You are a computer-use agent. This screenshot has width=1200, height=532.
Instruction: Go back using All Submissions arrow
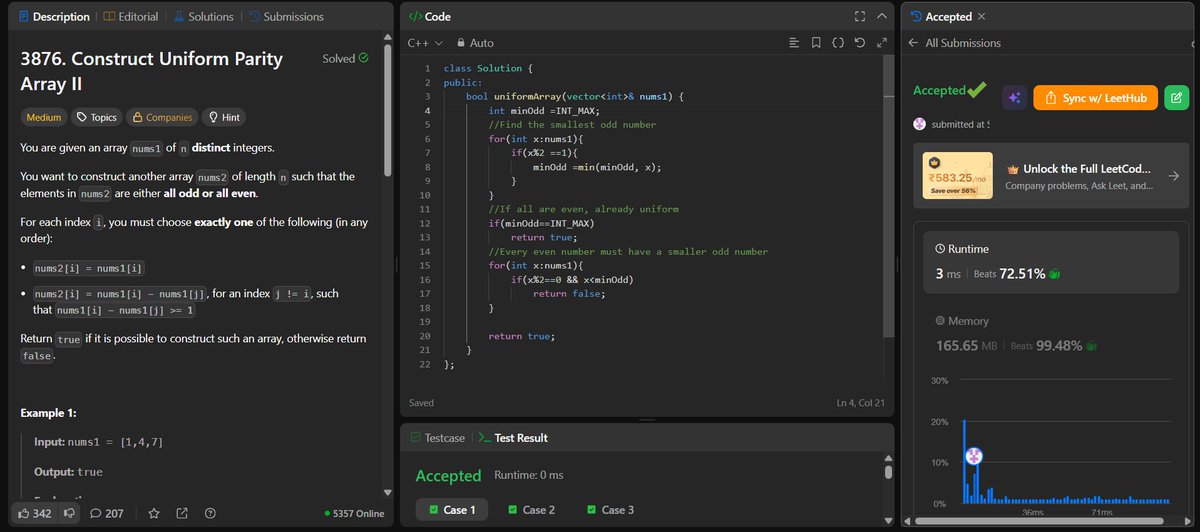click(x=913, y=43)
